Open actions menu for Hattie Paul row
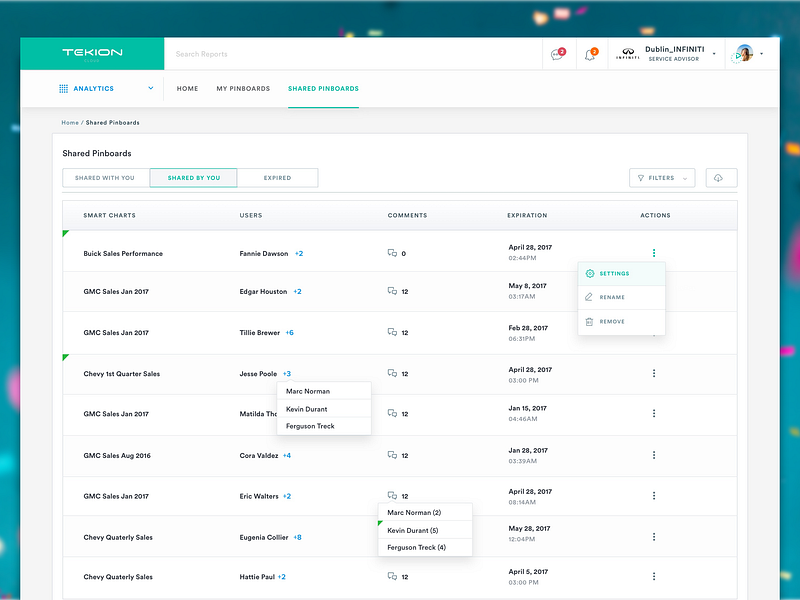 654,576
